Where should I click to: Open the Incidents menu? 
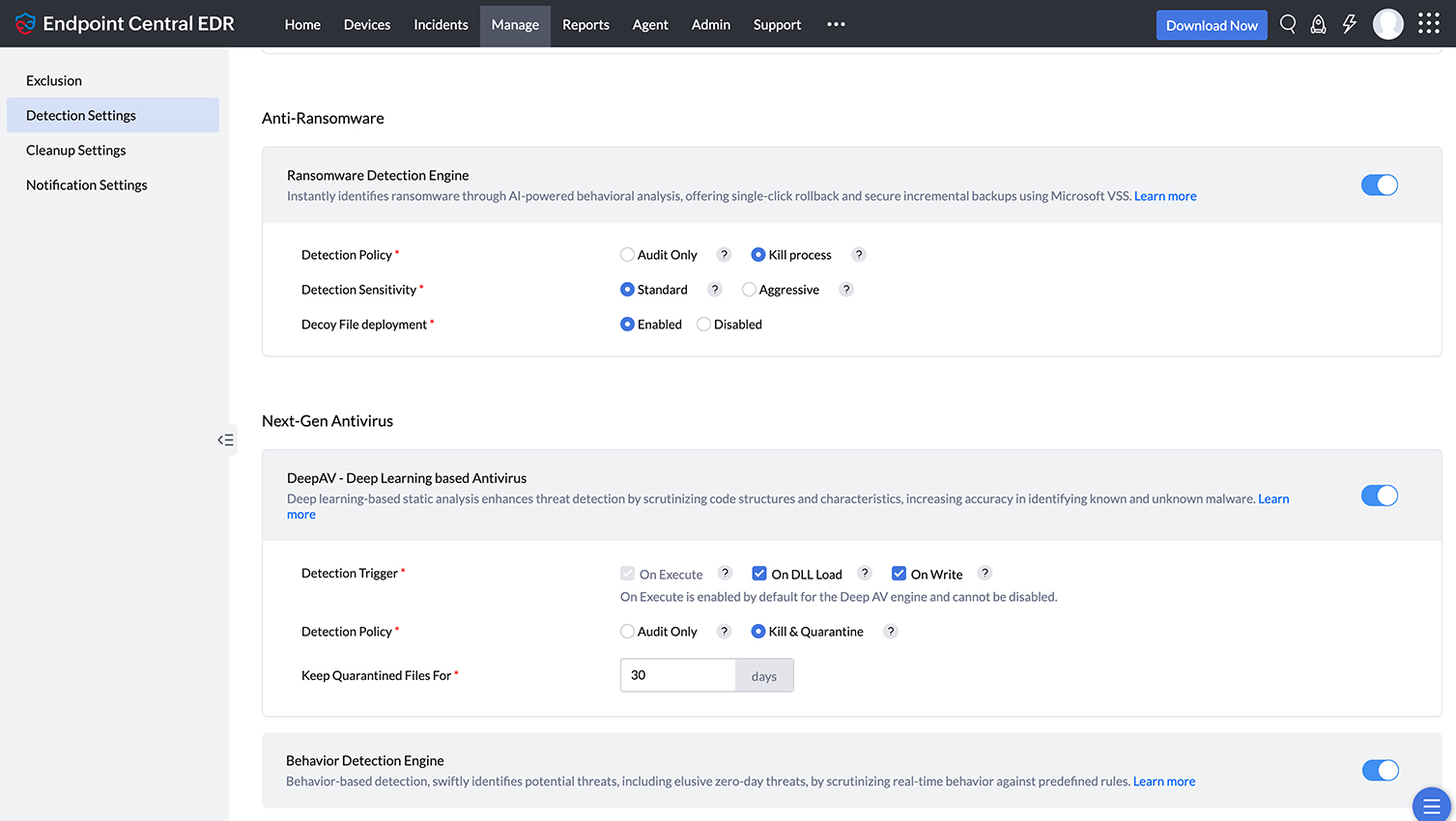(x=441, y=24)
